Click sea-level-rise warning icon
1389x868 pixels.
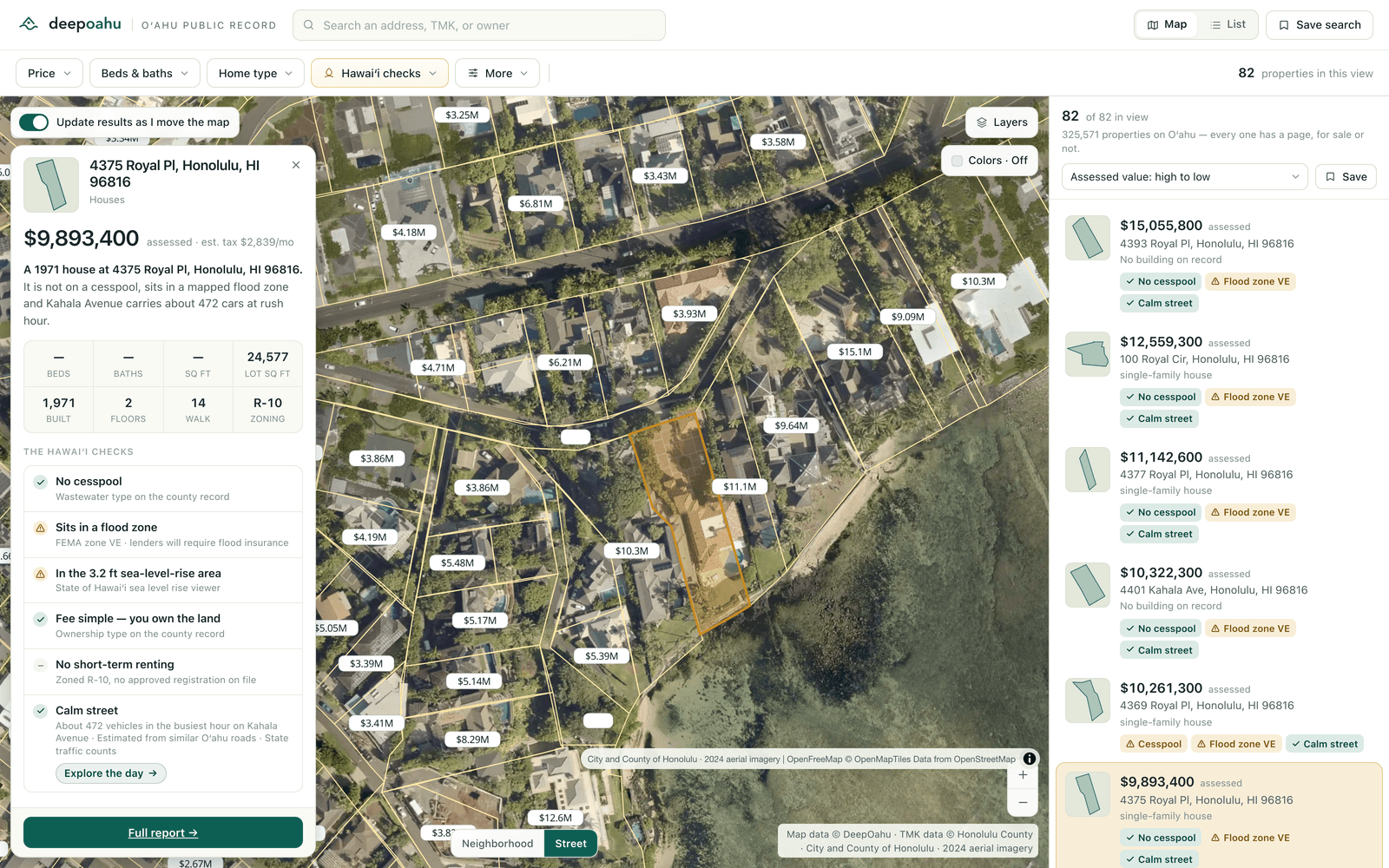(x=40, y=574)
